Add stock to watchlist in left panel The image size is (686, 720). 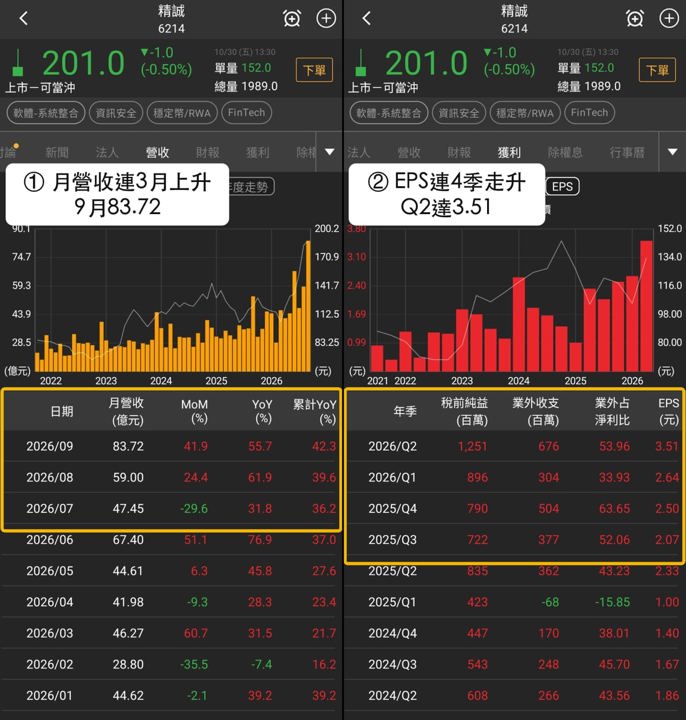pyautogui.click(x=326, y=18)
